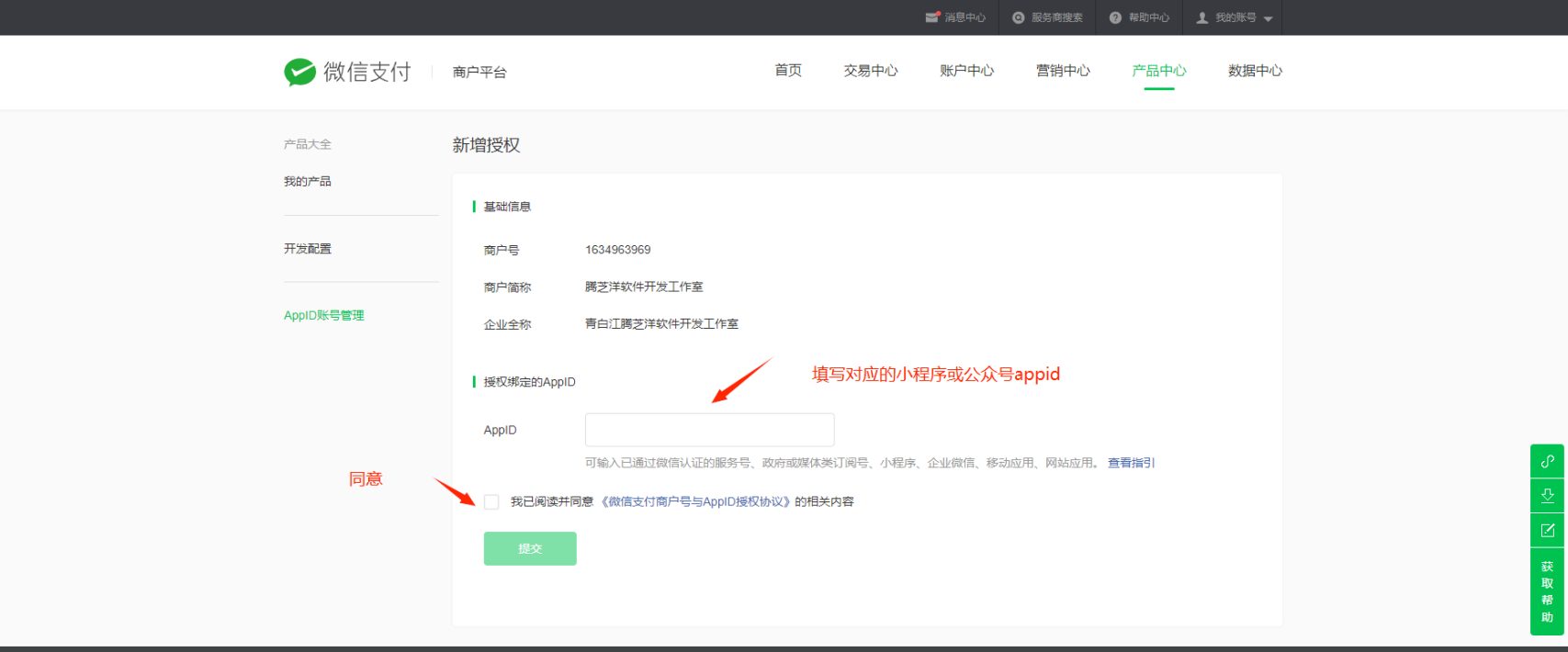1568x652 pixels.
Task: Click 帮助中心 in the top bar
Action: [1149, 17]
